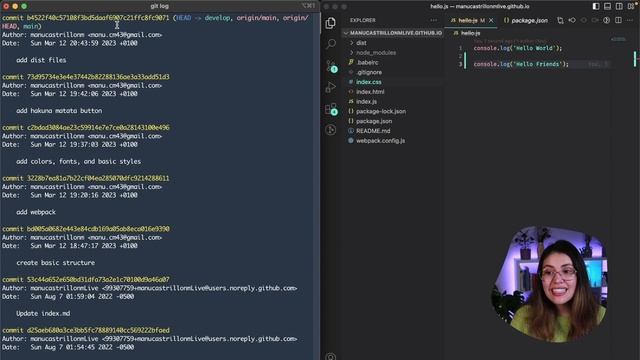Screen dimensions: 640x360
Task: Open the Git Graph icon in the activity bar
Action: click(x=331, y=130)
